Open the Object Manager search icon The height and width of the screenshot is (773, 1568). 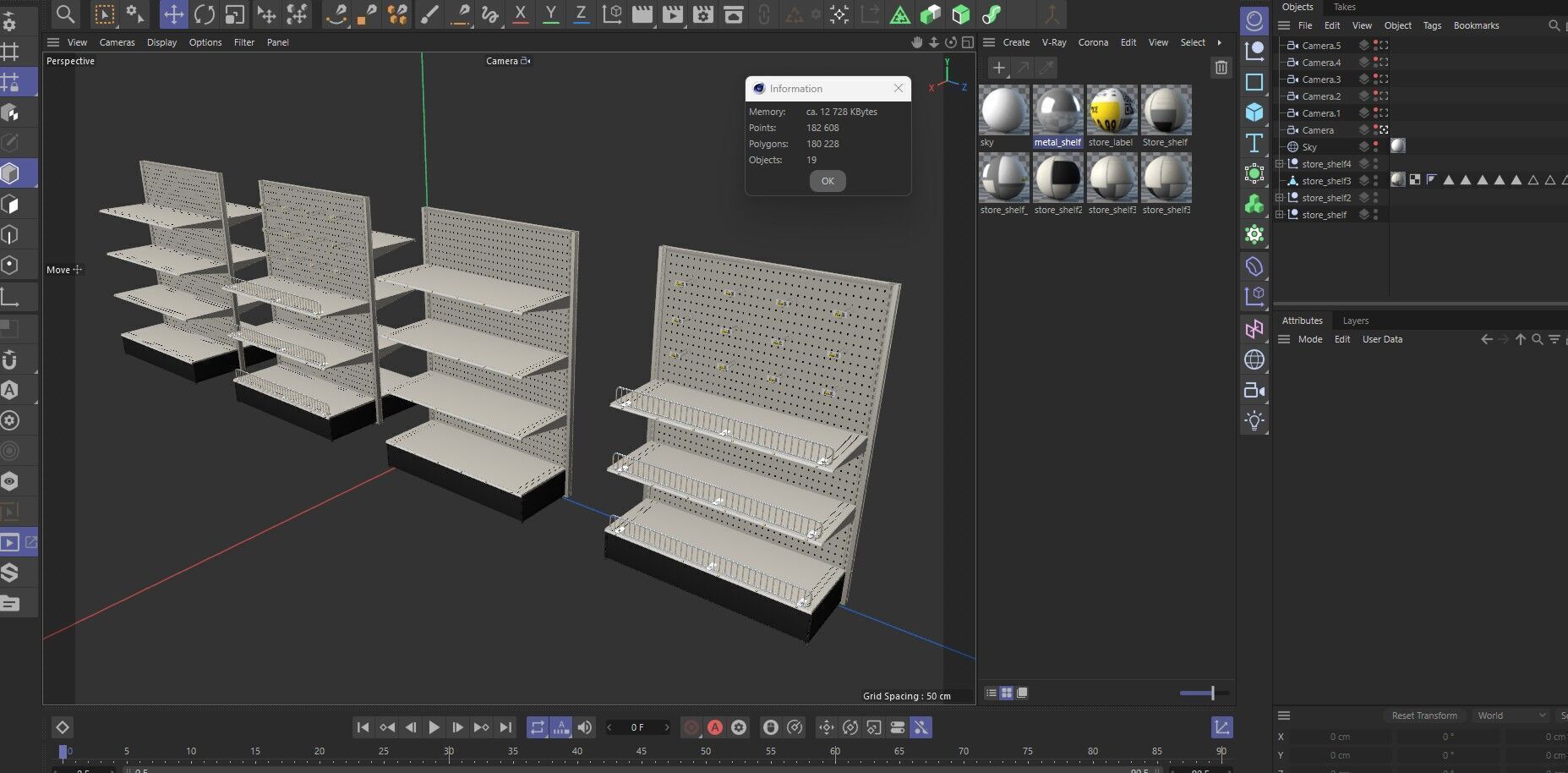point(1554,25)
